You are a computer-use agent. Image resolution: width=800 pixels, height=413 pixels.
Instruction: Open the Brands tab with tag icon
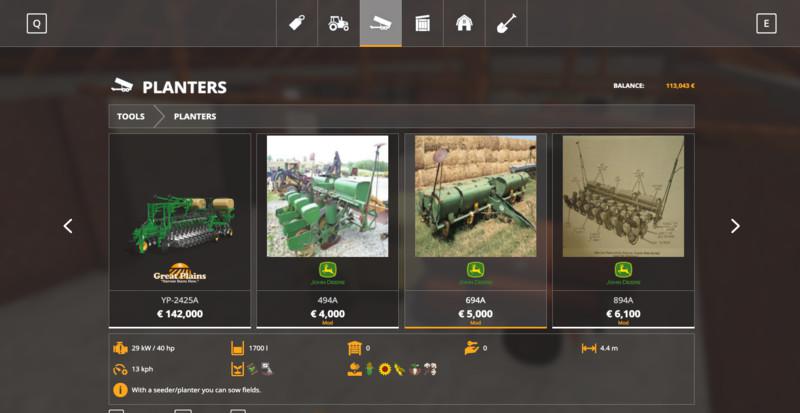pyautogui.click(x=297, y=23)
